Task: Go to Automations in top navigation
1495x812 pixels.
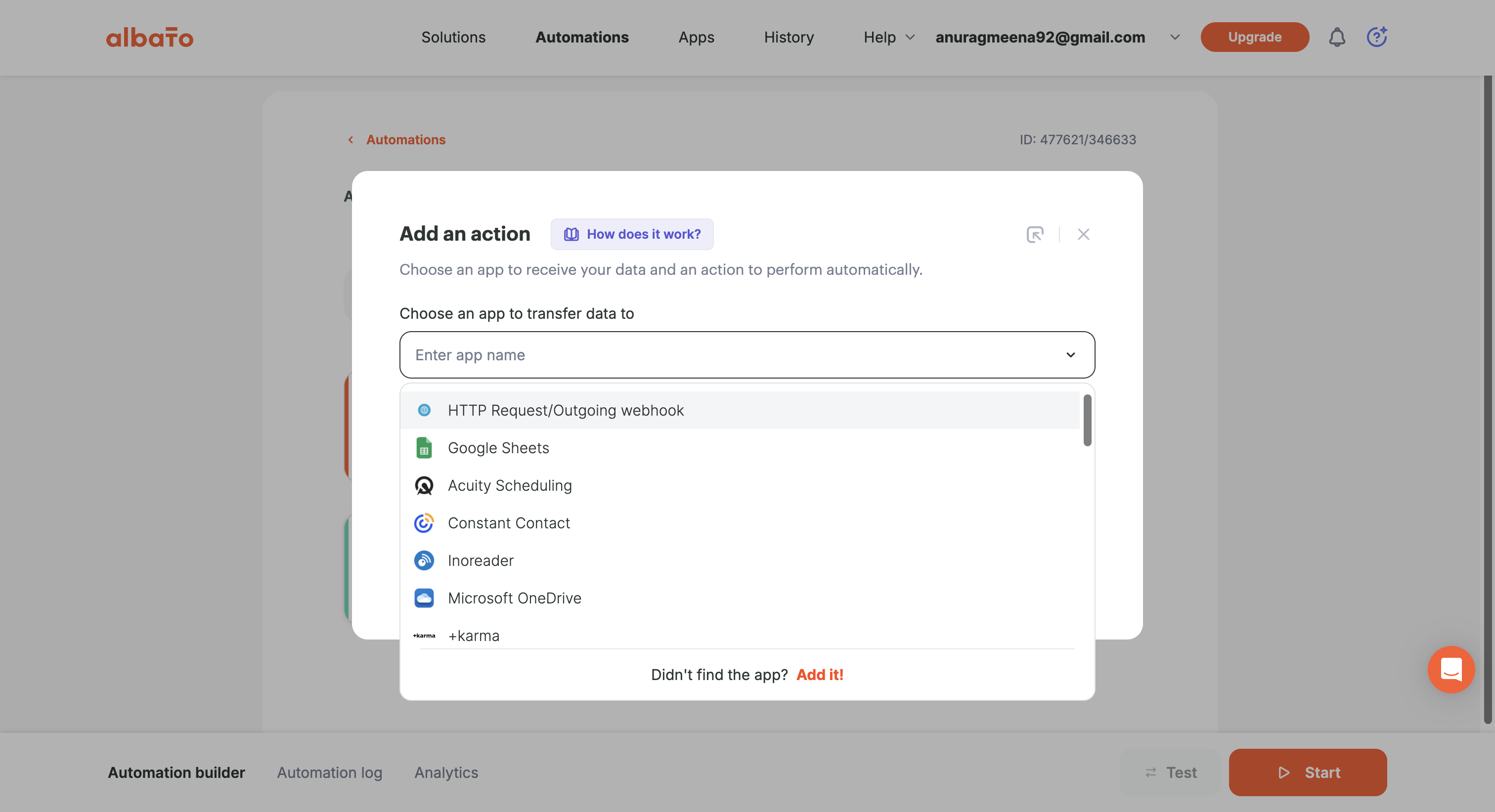Action: pos(582,37)
